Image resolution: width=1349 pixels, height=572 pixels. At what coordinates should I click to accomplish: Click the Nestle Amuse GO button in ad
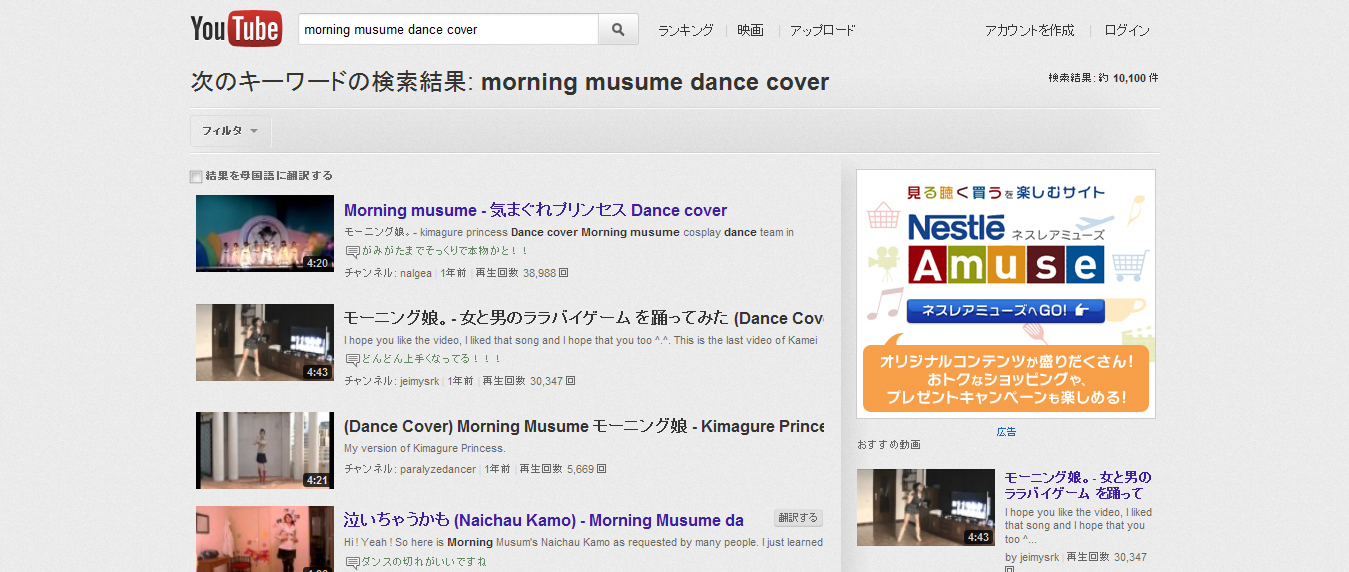(1005, 311)
